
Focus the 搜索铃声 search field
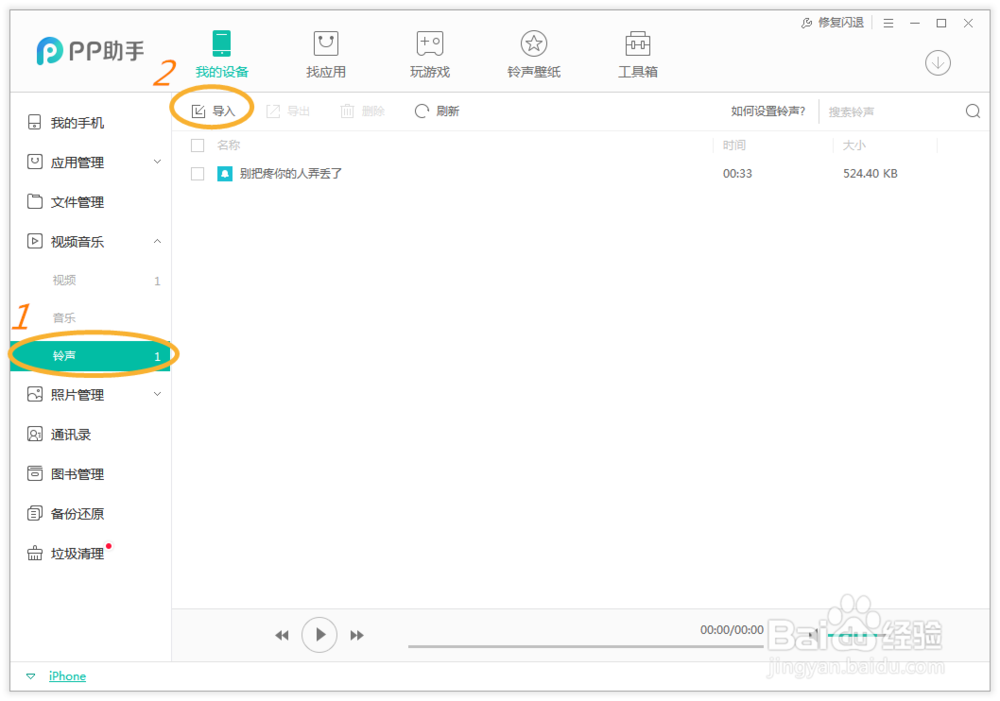pos(893,112)
